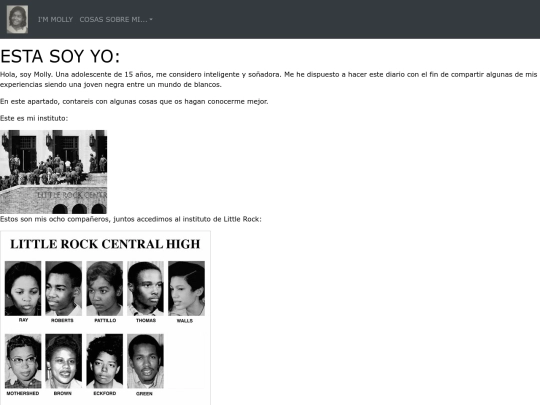The height and width of the screenshot is (405, 540).
Task: Click Molly's profile photo in the navbar
Action: click(x=18, y=19)
